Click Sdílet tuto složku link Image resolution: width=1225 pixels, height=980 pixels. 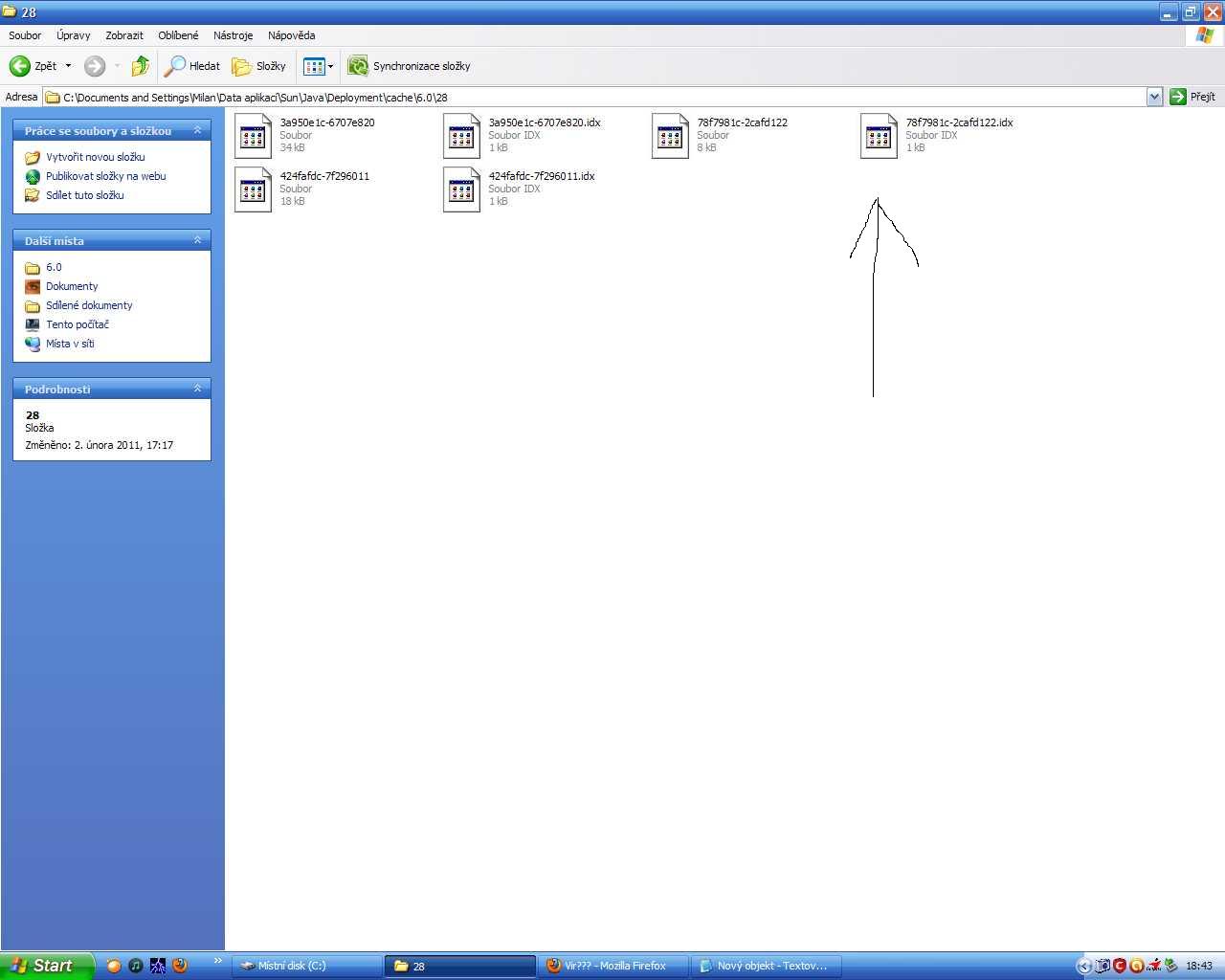85,195
